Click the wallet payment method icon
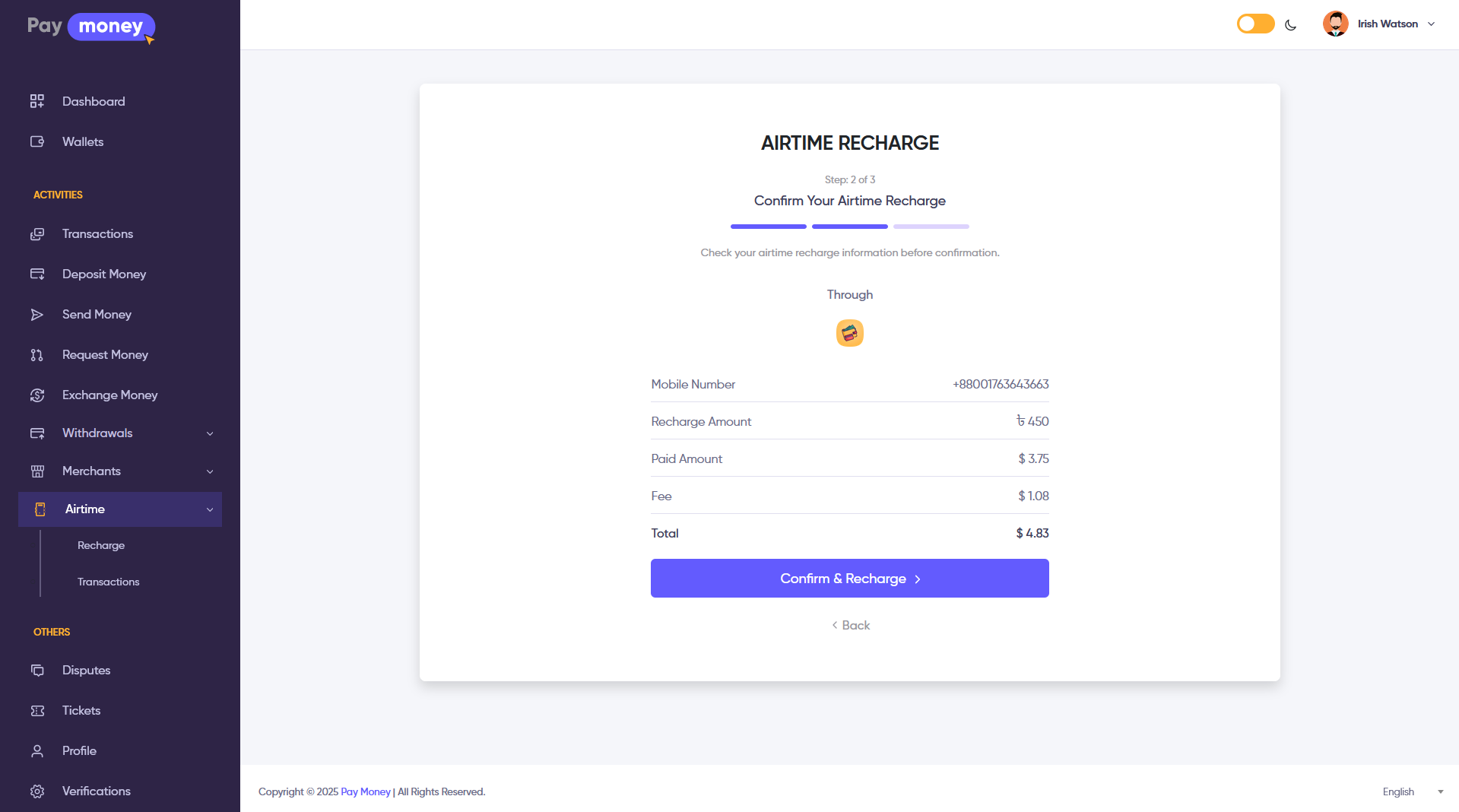This screenshot has height=812, width=1459. pyautogui.click(x=849, y=333)
